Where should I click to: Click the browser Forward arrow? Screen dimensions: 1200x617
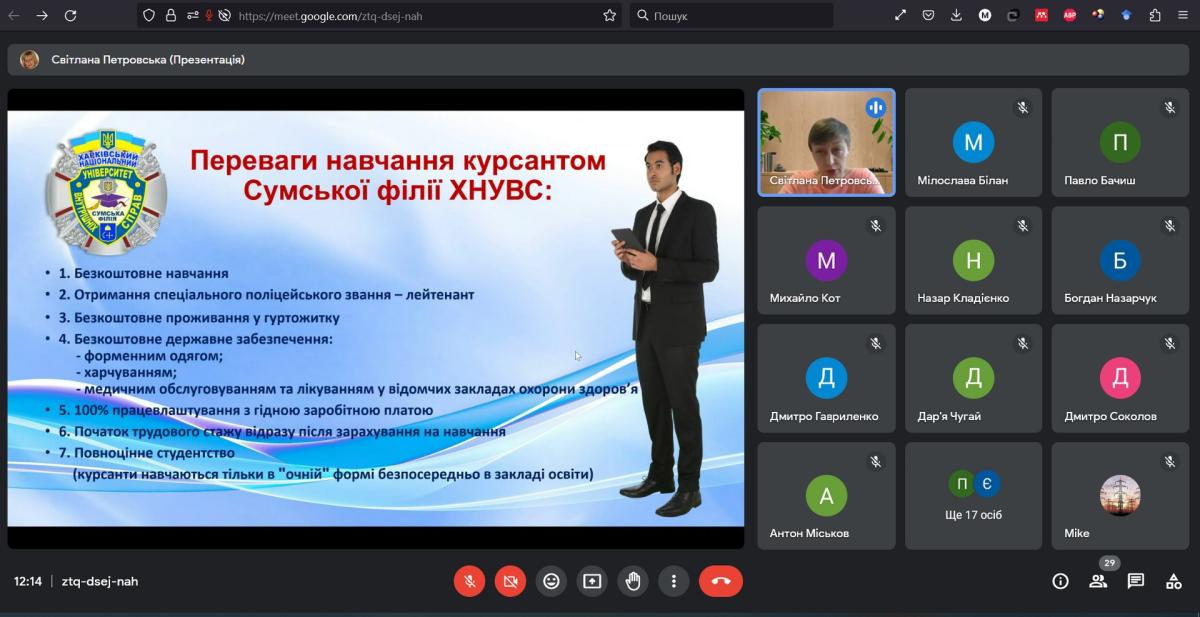pos(42,15)
